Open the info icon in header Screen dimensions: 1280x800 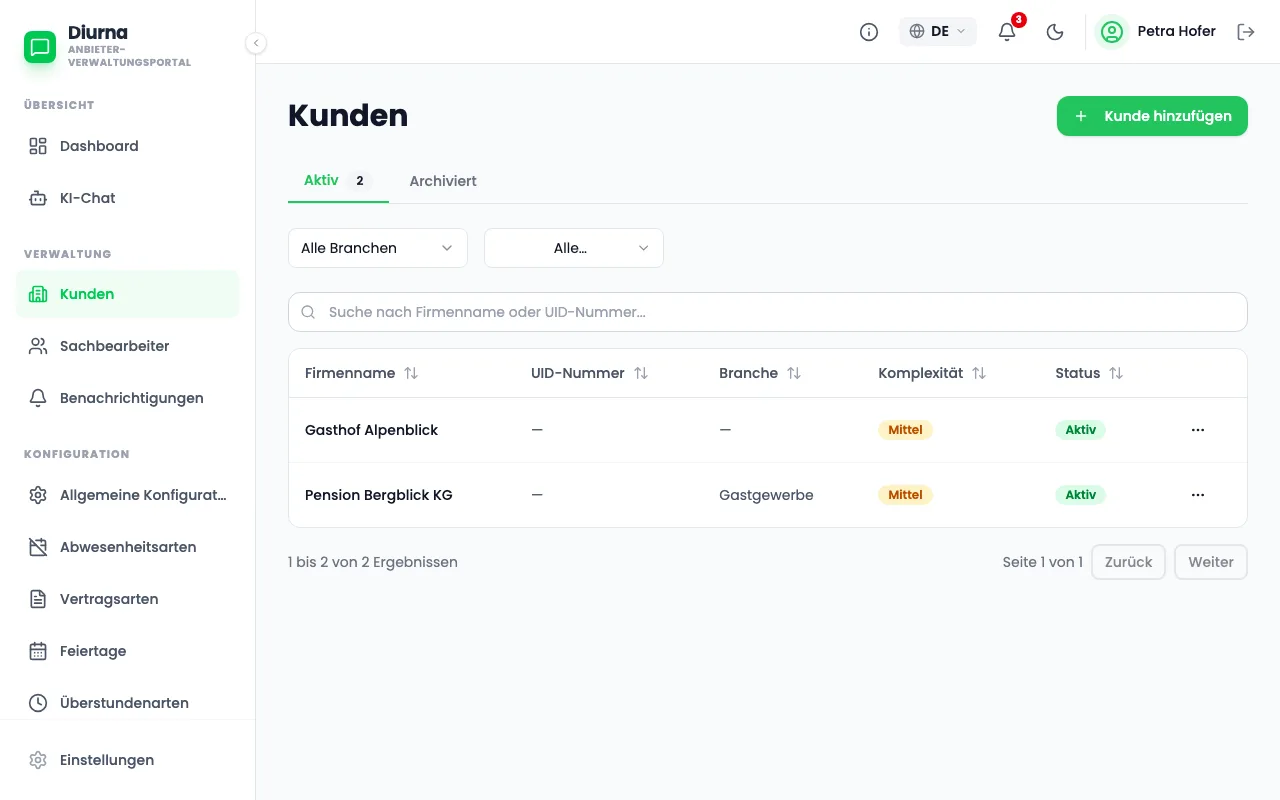tap(869, 32)
